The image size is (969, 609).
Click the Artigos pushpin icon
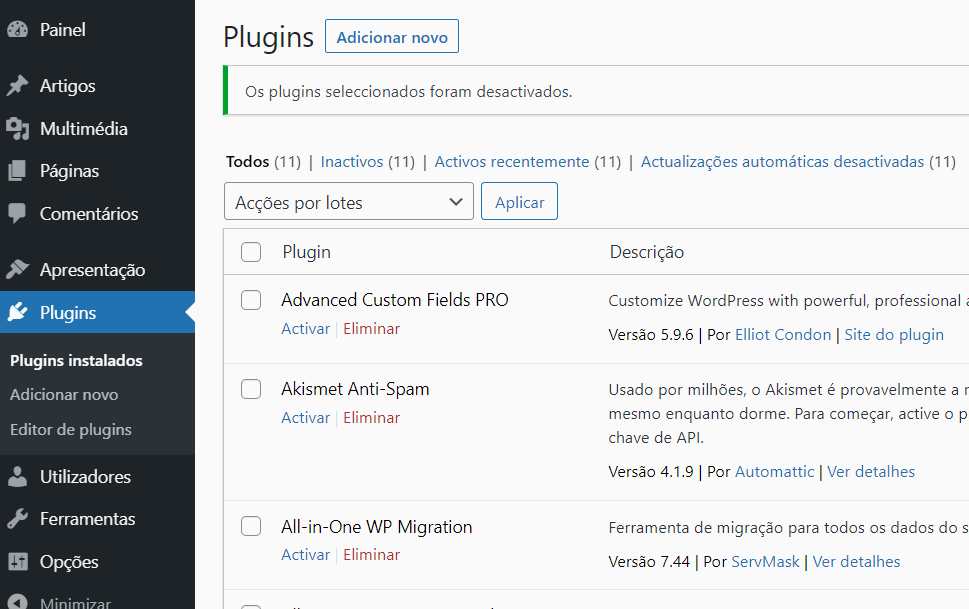point(17,86)
